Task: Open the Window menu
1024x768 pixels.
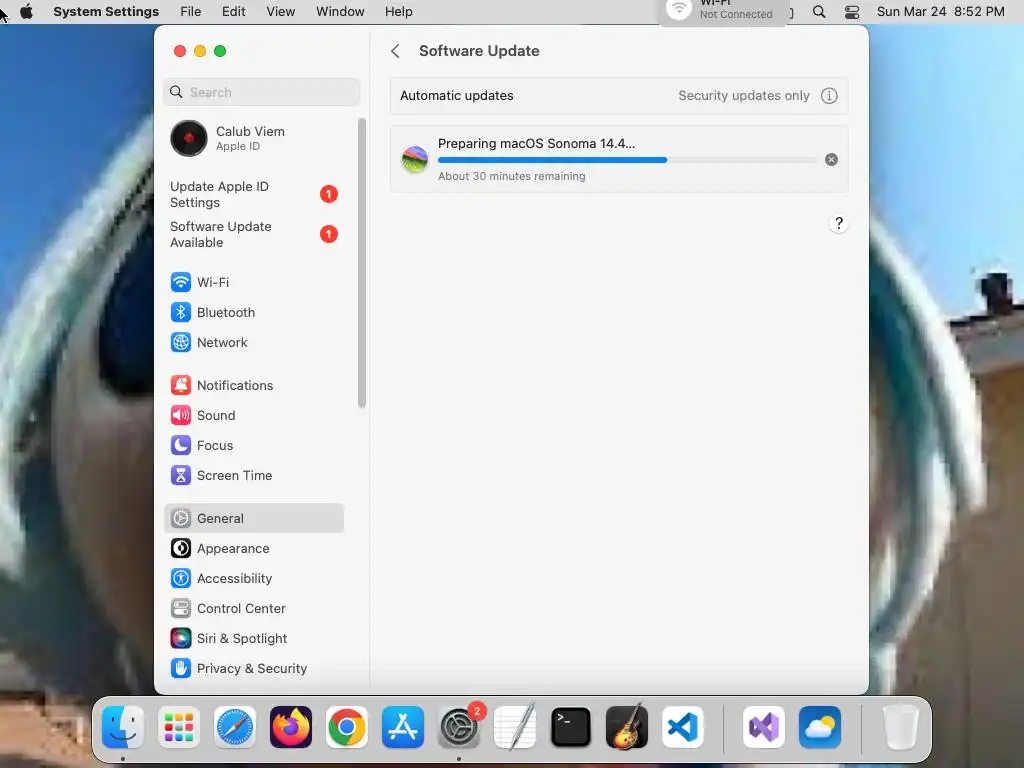Action: pyautogui.click(x=340, y=12)
